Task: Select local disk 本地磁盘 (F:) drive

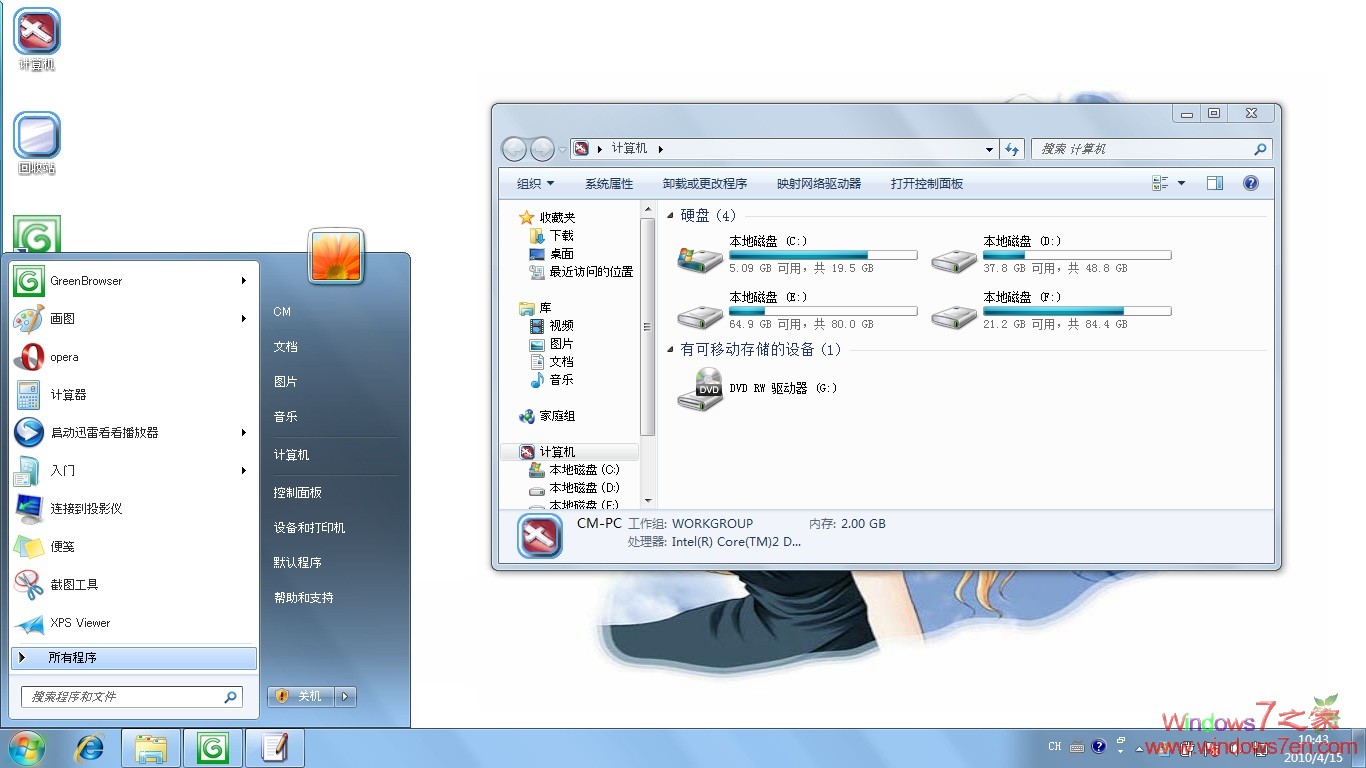Action: click(1051, 311)
